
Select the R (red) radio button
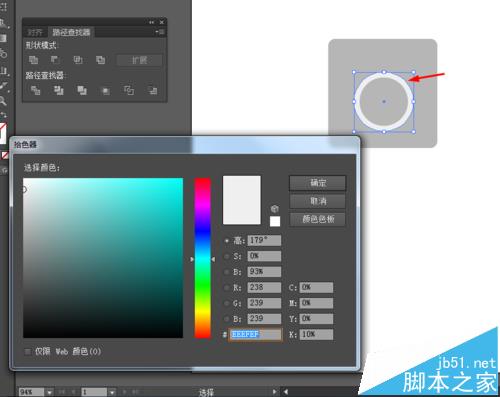point(227,287)
